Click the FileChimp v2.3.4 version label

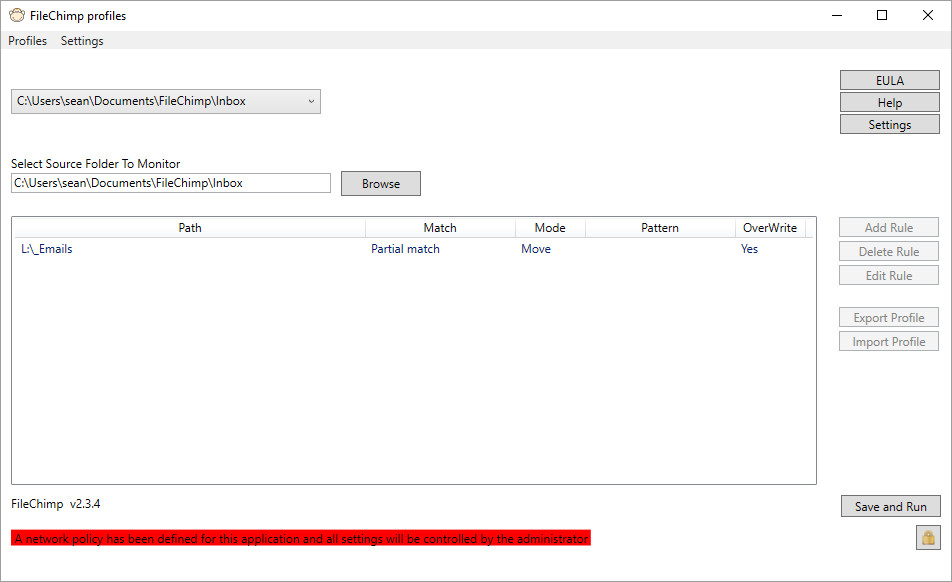(56, 504)
